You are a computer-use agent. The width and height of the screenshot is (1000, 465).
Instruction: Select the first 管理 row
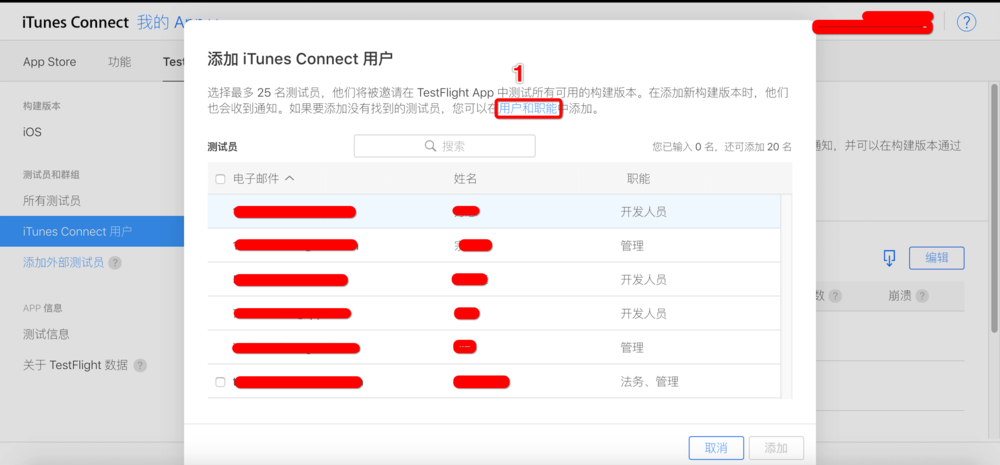494,246
